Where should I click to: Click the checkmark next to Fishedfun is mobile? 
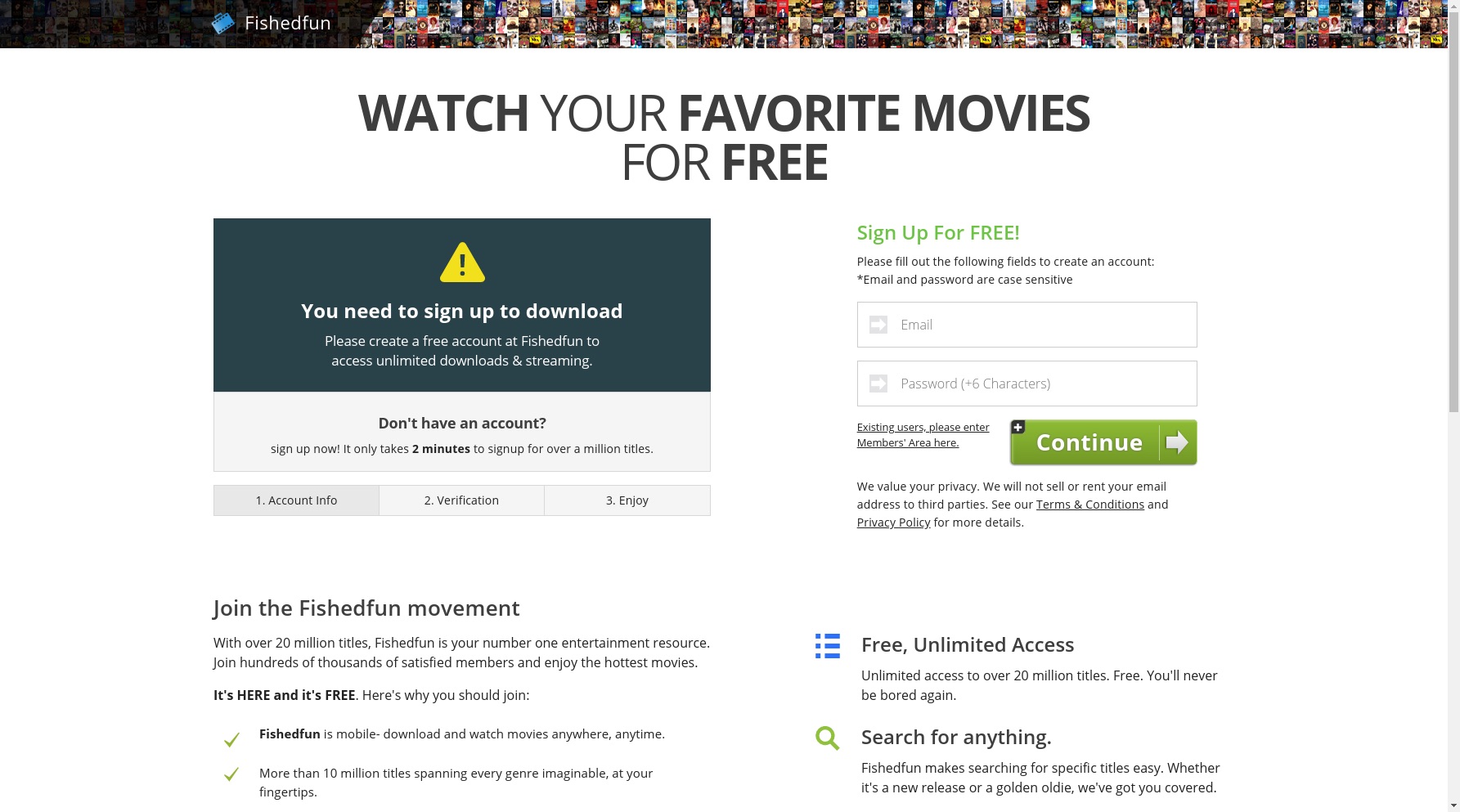(231, 739)
